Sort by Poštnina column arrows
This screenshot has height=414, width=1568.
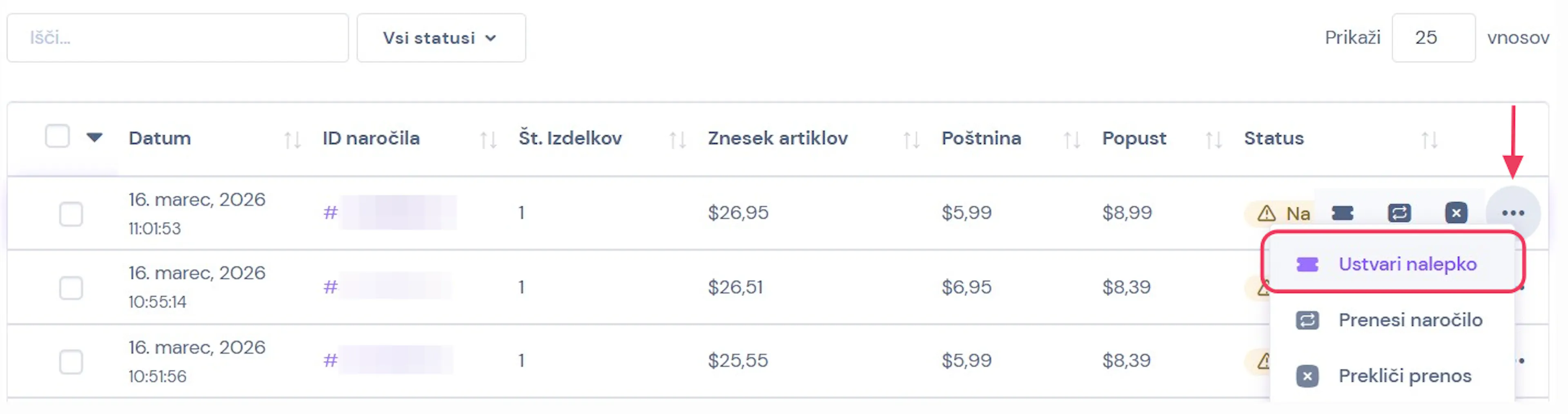point(1071,139)
